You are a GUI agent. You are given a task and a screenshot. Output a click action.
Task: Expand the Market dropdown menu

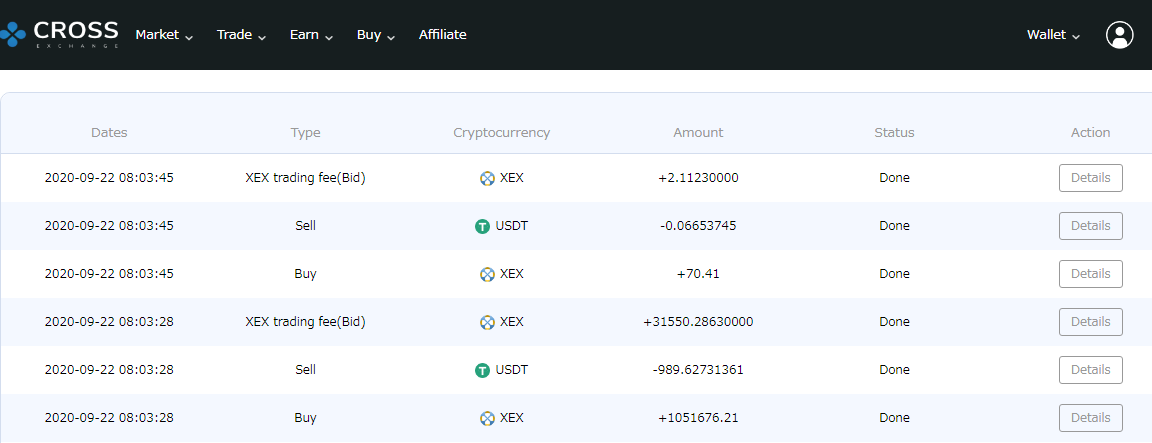click(x=165, y=35)
